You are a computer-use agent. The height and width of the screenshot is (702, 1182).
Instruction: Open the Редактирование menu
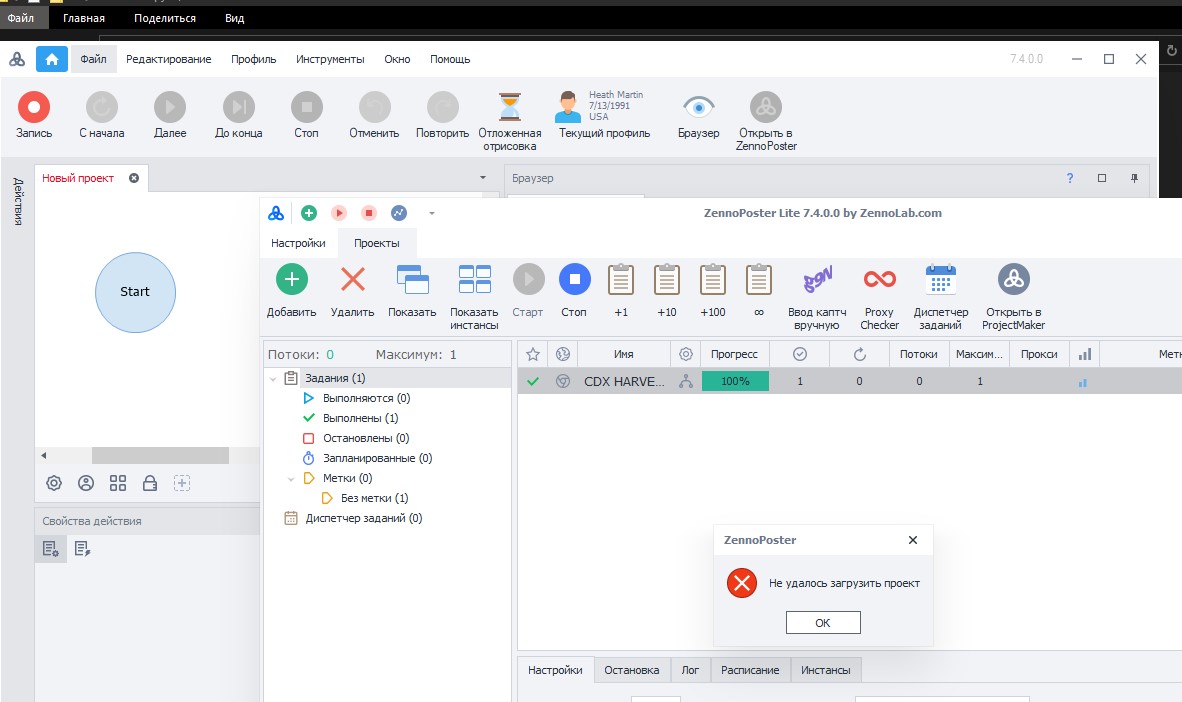tap(169, 59)
